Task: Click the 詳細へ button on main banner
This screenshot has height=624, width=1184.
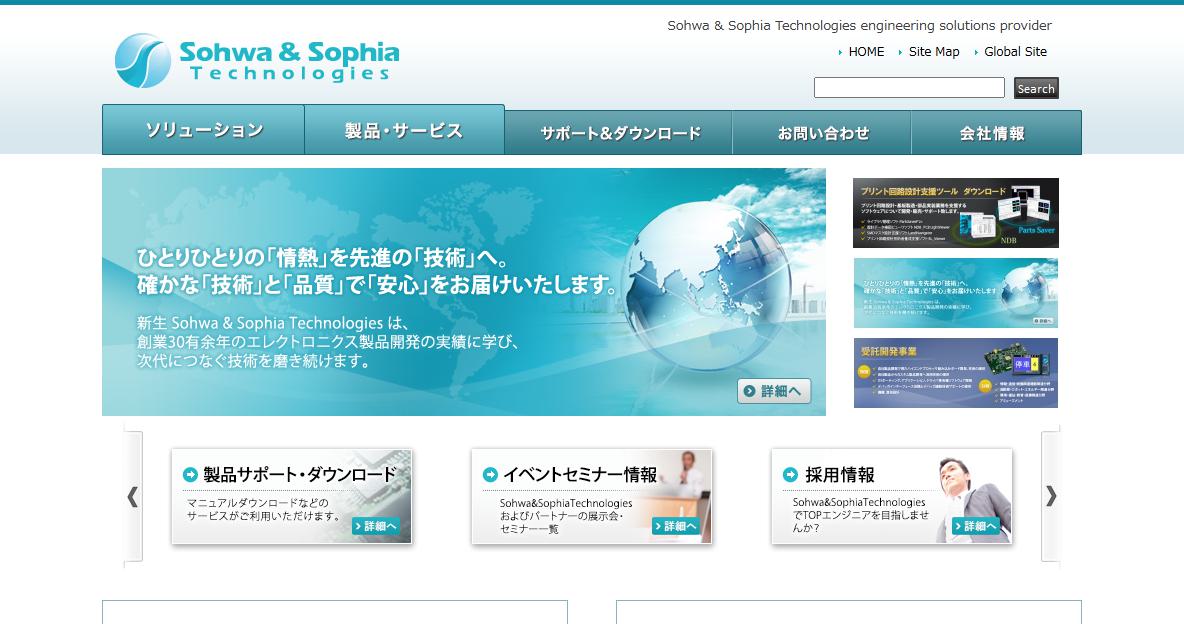Action: point(774,391)
